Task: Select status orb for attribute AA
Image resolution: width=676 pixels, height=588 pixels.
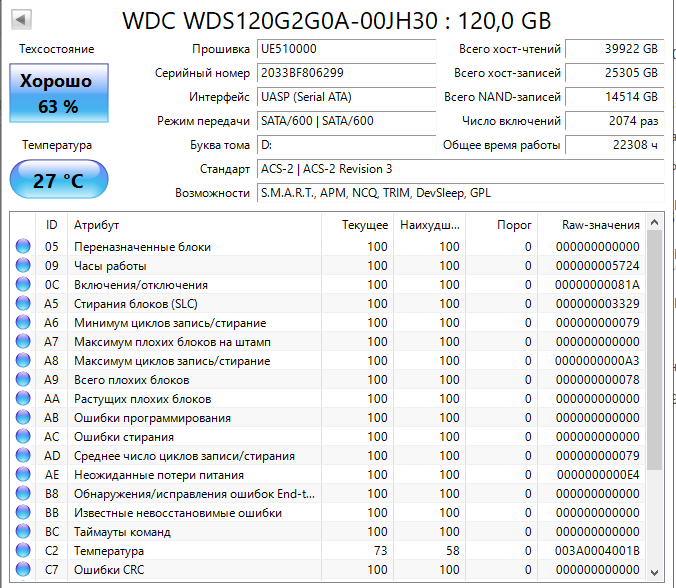Action: [x=23, y=398]
